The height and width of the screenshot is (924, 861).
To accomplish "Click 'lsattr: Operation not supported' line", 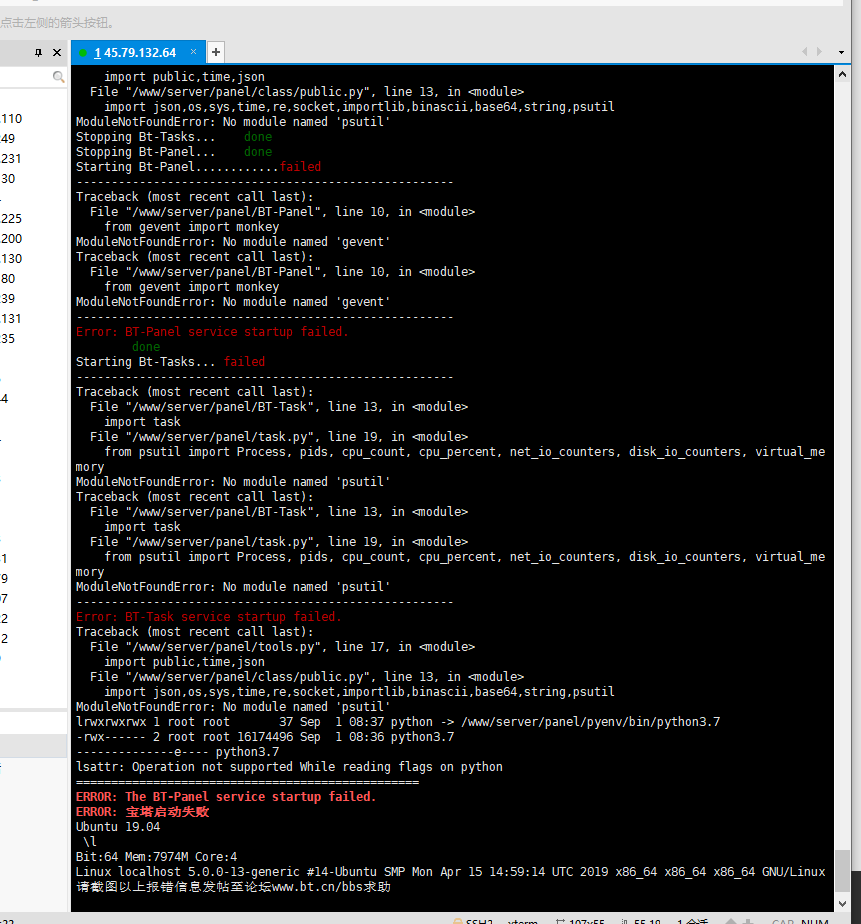I will 289,767.
